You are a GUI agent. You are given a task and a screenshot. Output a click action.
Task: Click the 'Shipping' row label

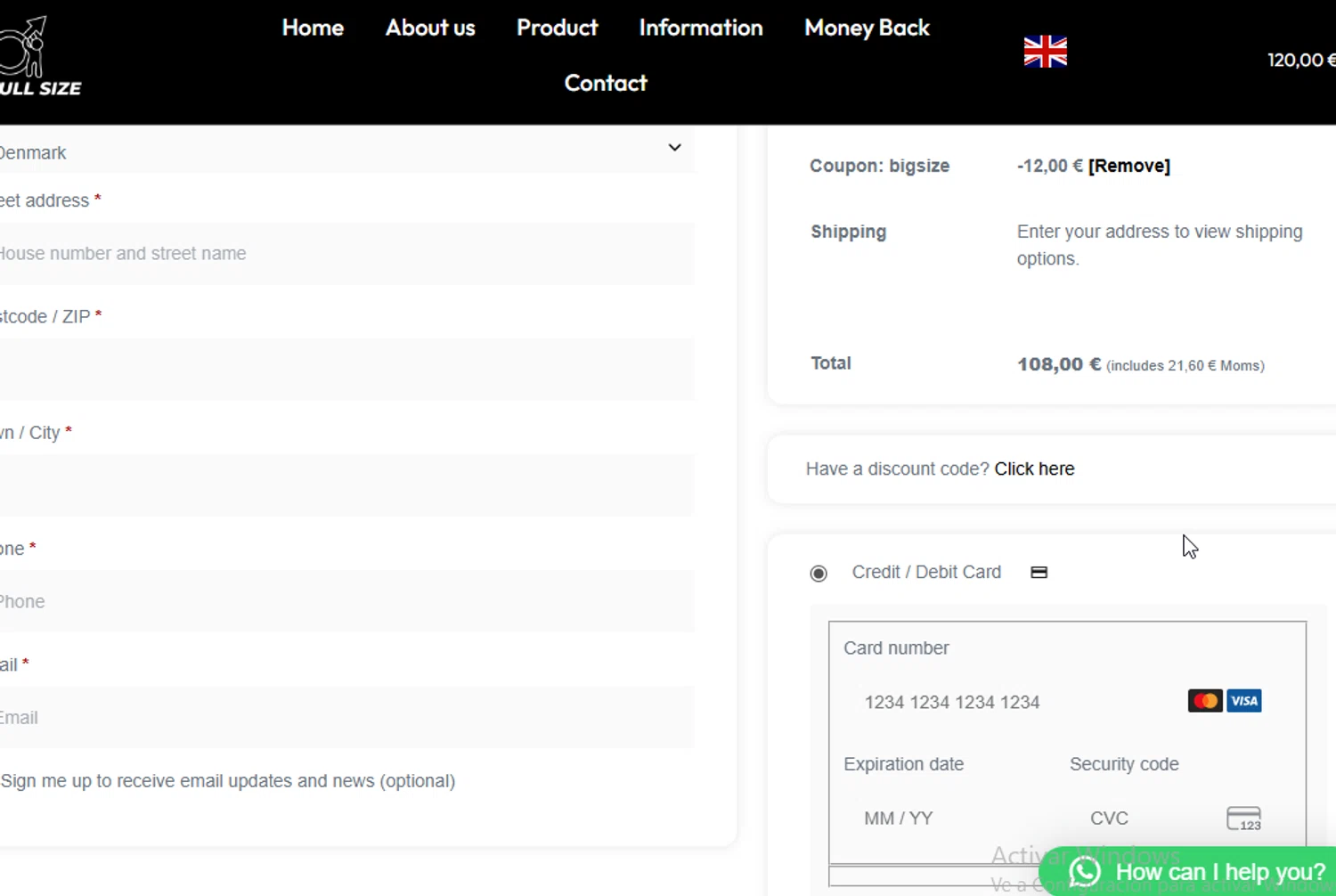pos(848,232)
